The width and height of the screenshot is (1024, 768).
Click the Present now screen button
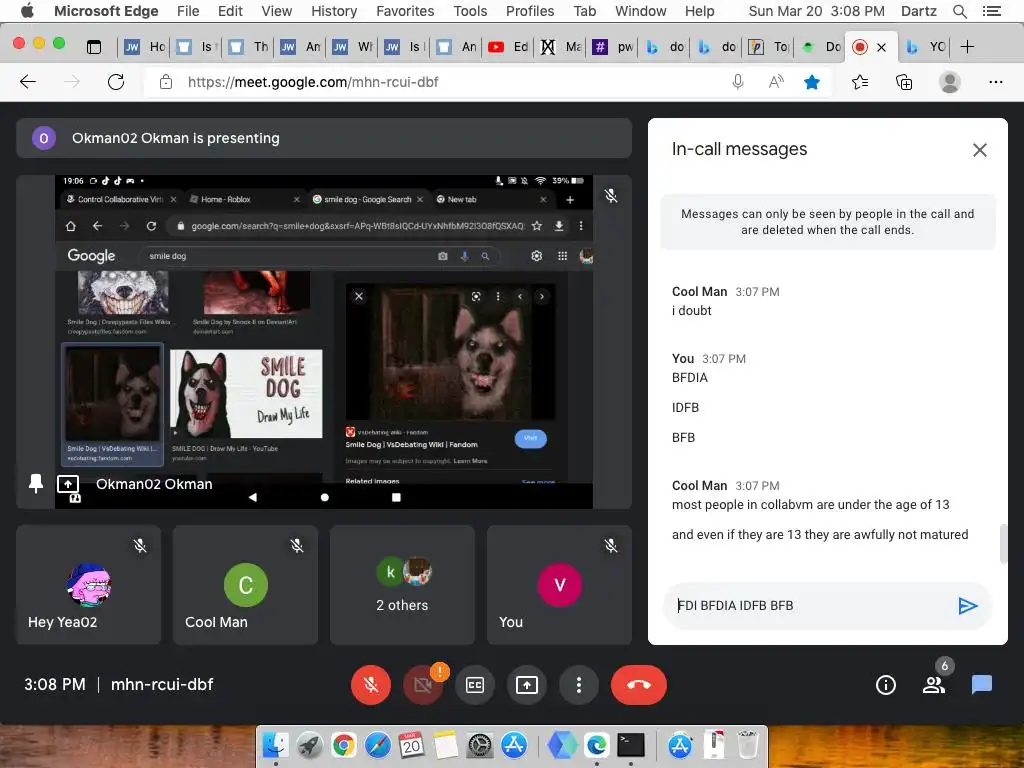(526, 684)
